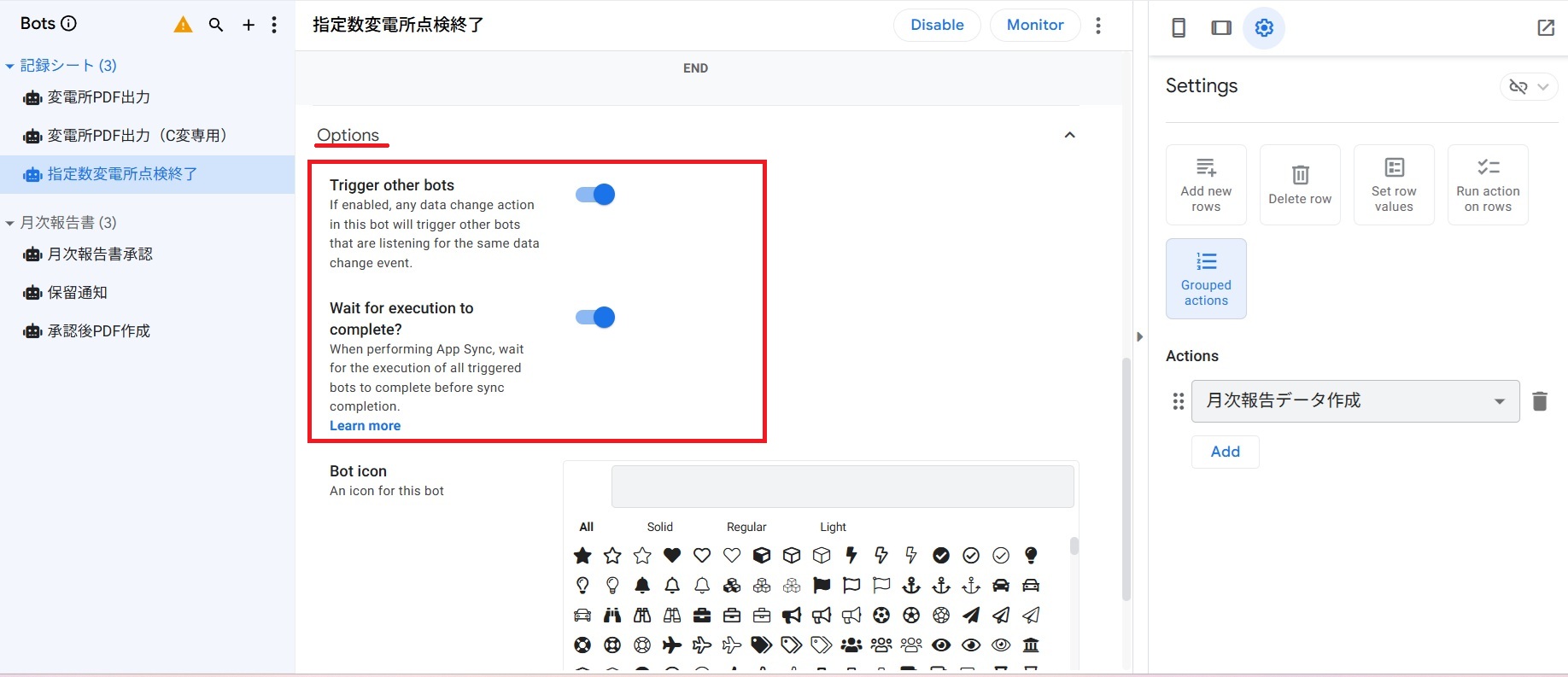This screenshot has height=677, width=1568.
Task: Click the bot icon search field
Action: click(842, 487)
